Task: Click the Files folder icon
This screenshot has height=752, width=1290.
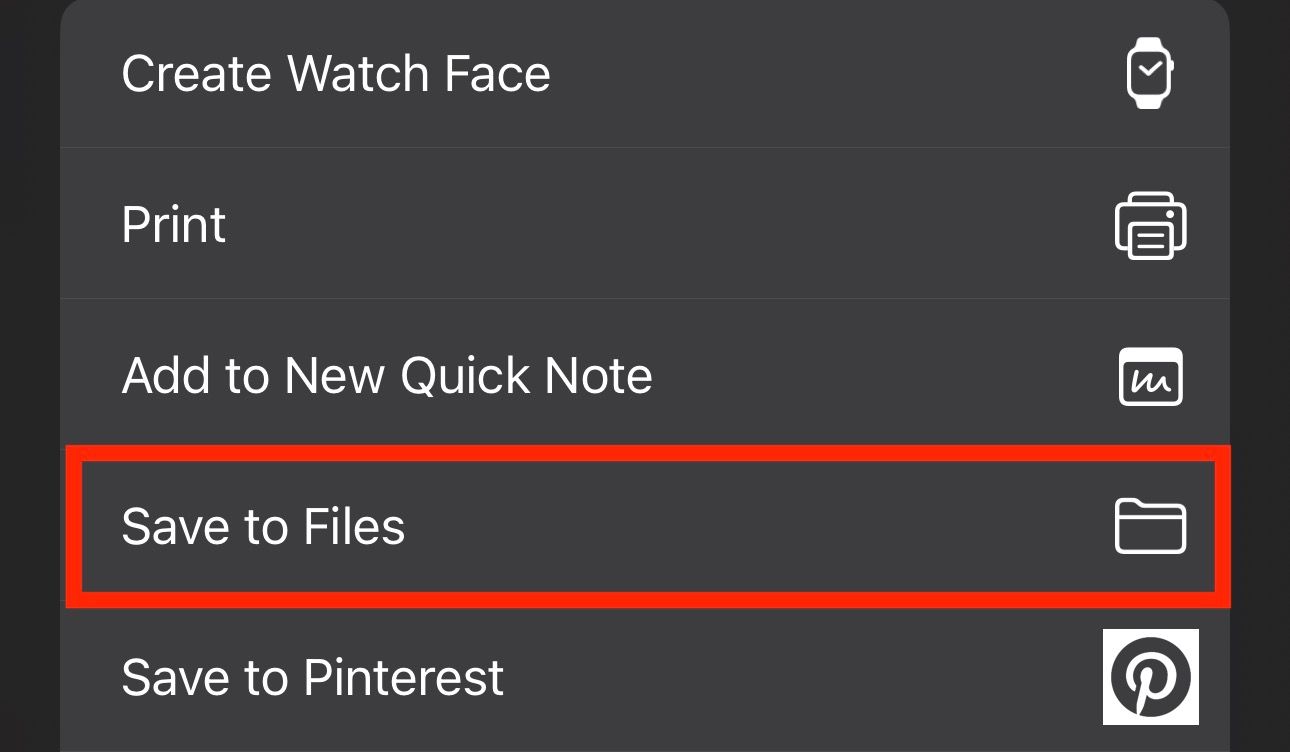Action: click(1150, 526)
